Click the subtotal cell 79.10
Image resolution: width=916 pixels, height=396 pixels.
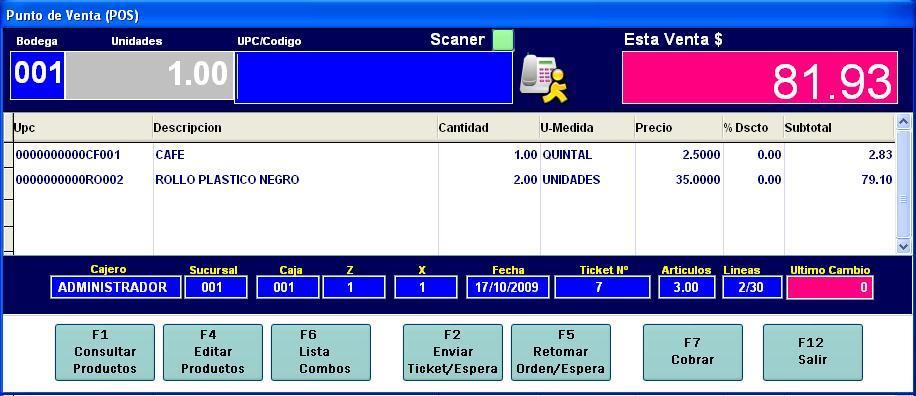click(839, 180)
